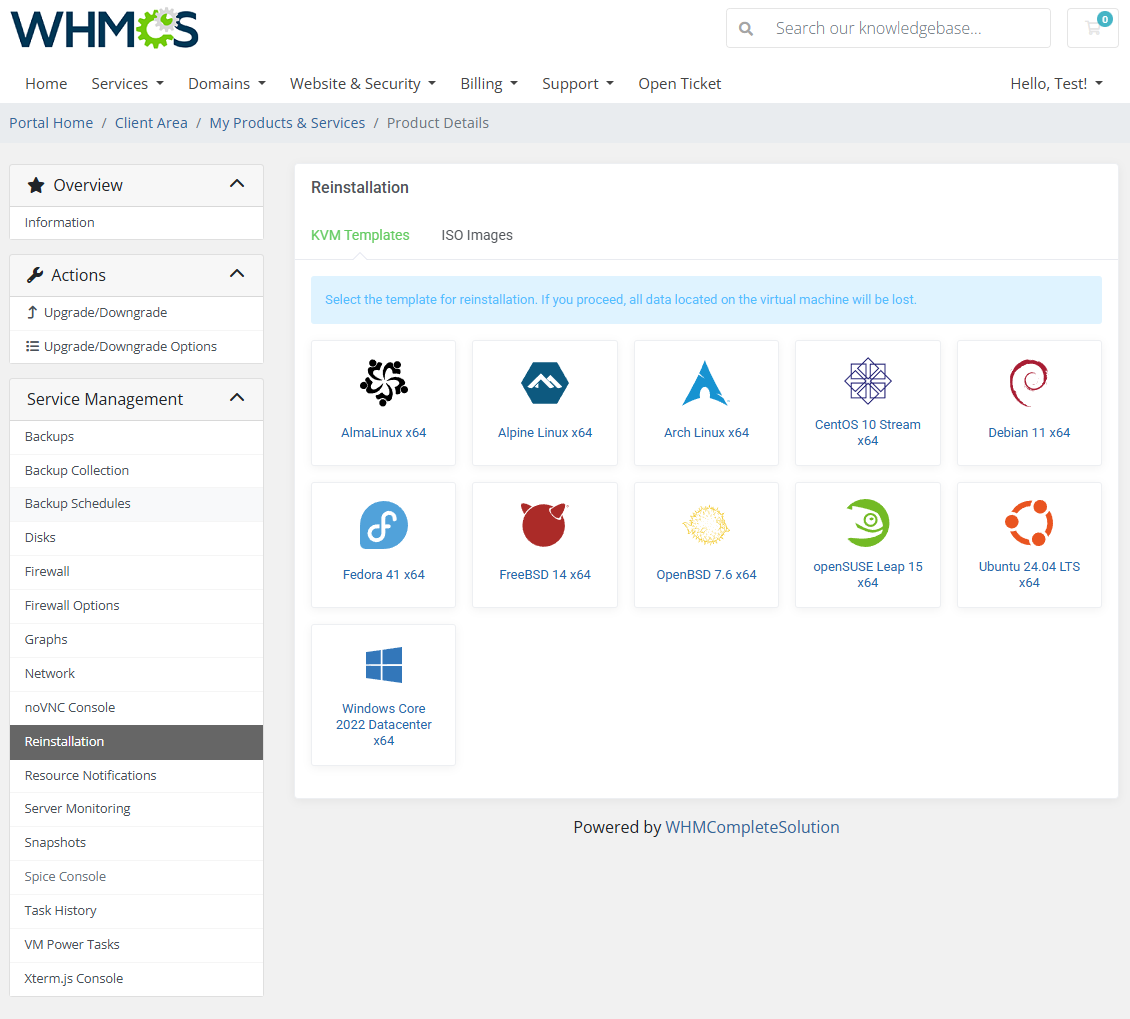Collapse the Actions panel chevron
The image size is (1130, 1019).
[237, 274]
